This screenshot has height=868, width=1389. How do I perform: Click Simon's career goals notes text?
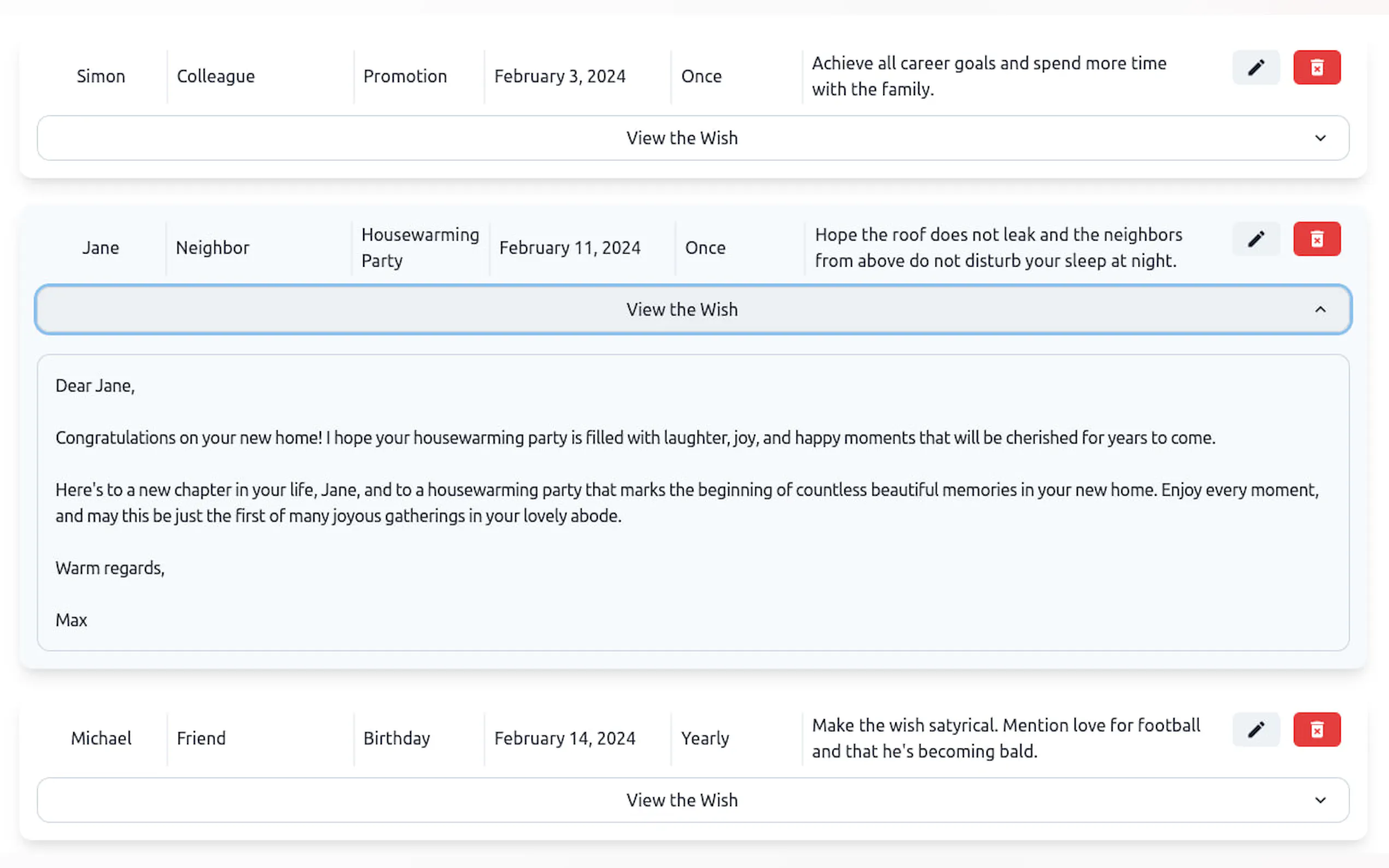[x=988, y=77]
